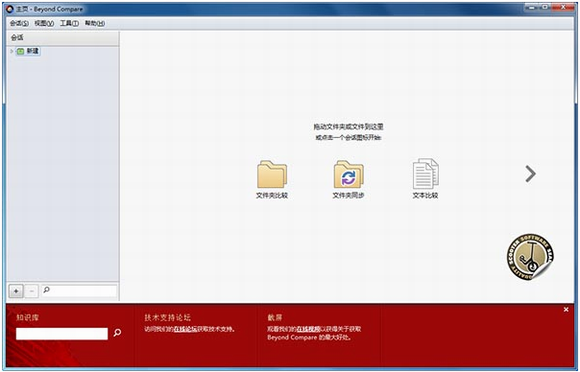Remove session with the minus button

(32, 291)
